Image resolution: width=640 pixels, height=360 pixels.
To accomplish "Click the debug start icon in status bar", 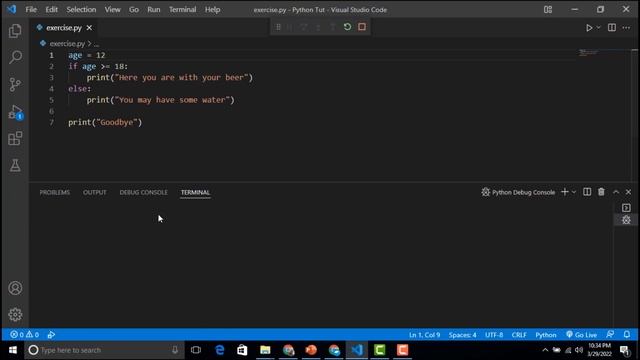I will [51, 335].
